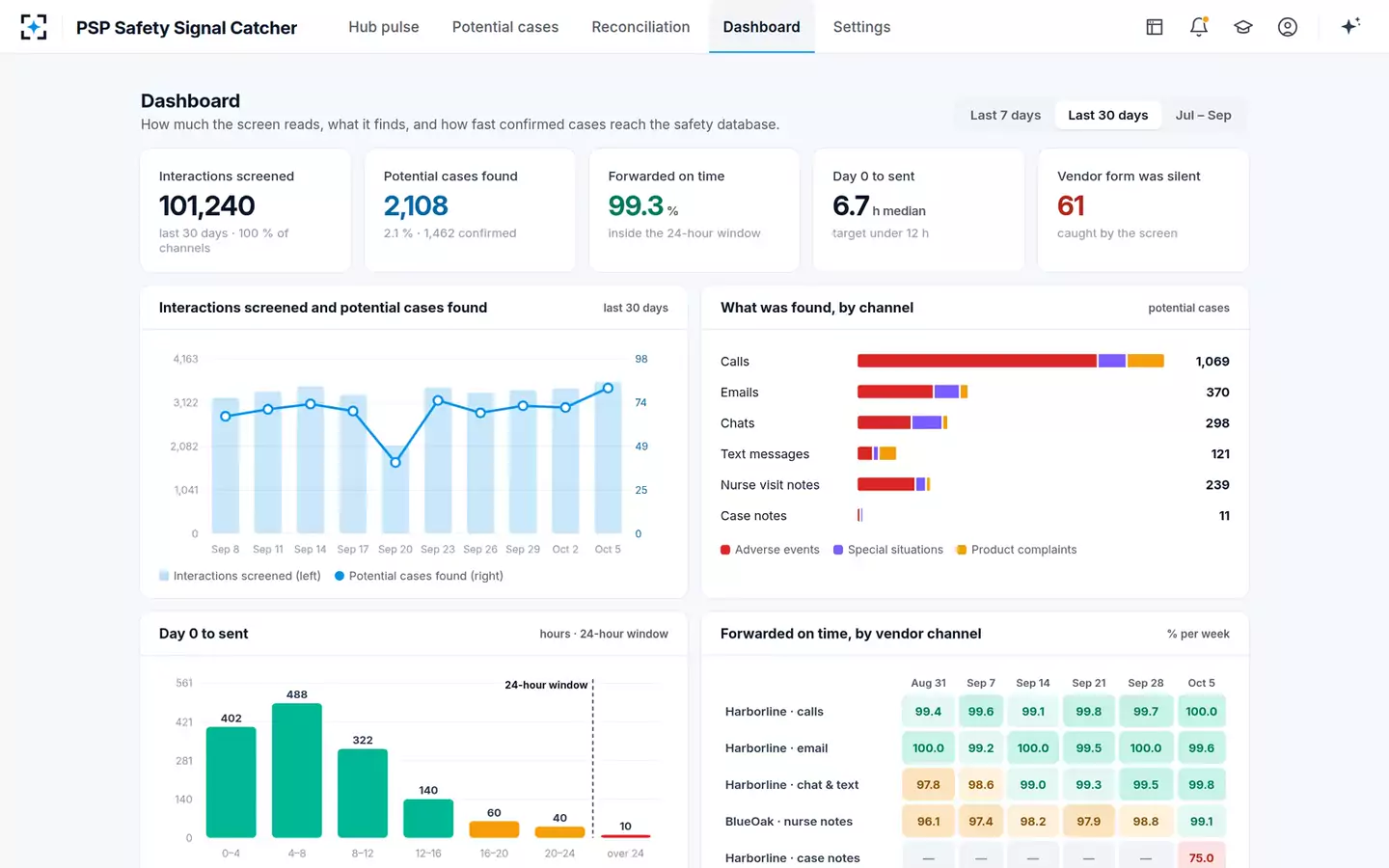This screenshot has height=868, width=1389.
Task: Click the Calls red adverse events bar
Action: pyautogui.click(x=976, y=361)
